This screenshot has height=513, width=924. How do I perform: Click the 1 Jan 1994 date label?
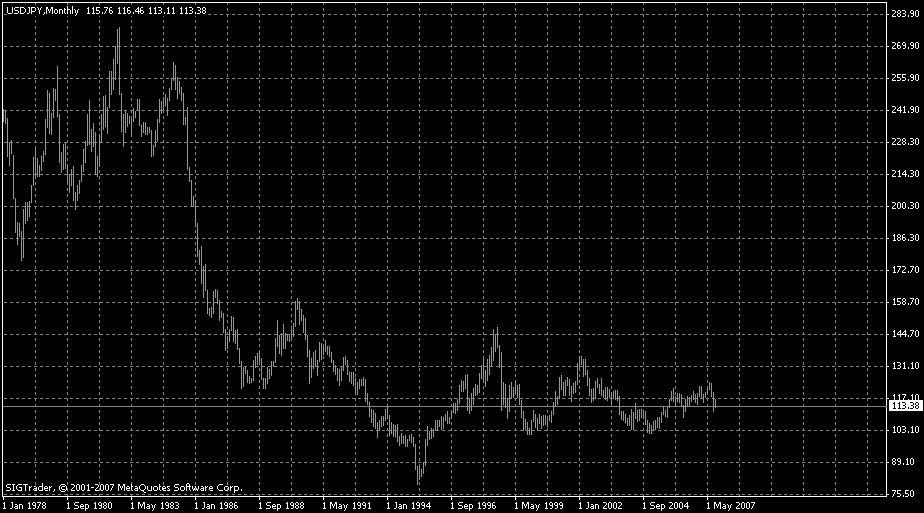click(408, 505)
